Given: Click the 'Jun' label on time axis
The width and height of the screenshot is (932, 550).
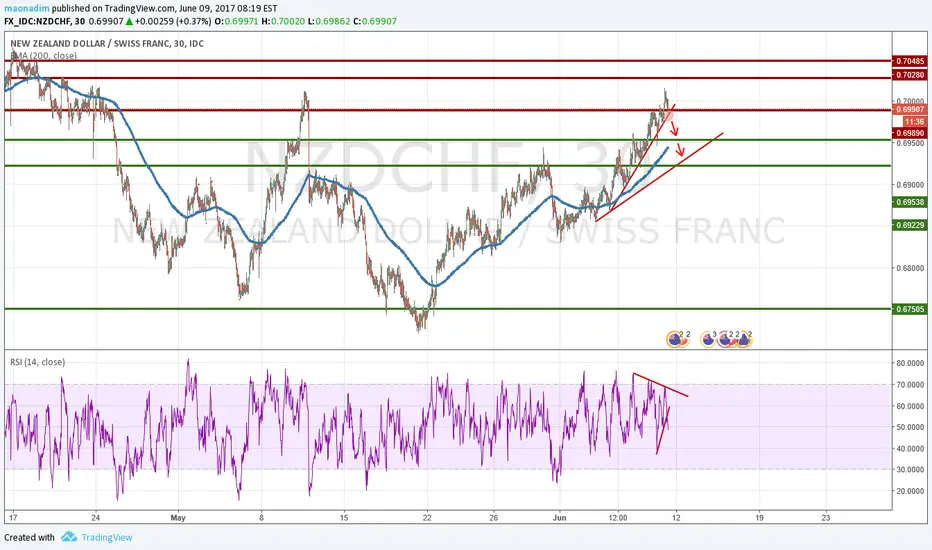Looking at the screenshot, I should (x=559, y=518).
